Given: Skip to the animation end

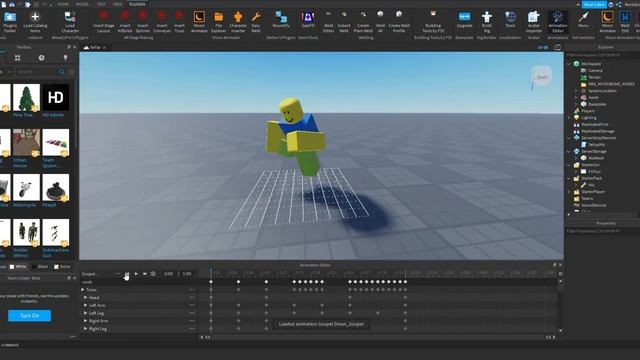Looking at the screenshot, I should pos(144,274).
